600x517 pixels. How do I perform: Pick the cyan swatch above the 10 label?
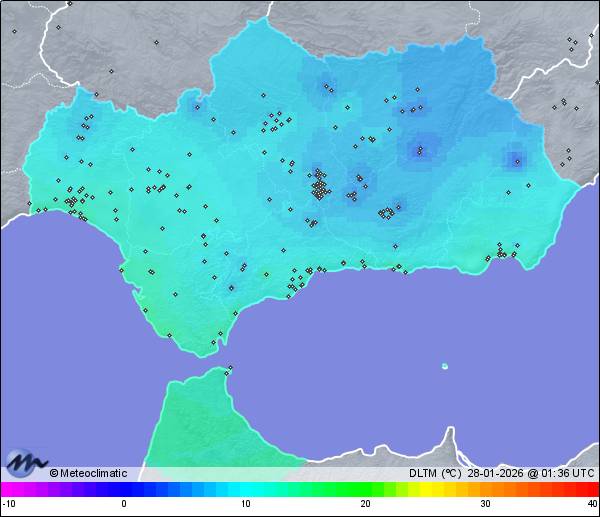click(246, 489)
